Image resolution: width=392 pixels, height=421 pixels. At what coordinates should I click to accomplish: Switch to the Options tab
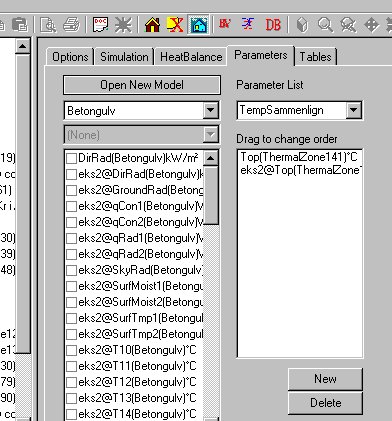coord(70,57)
